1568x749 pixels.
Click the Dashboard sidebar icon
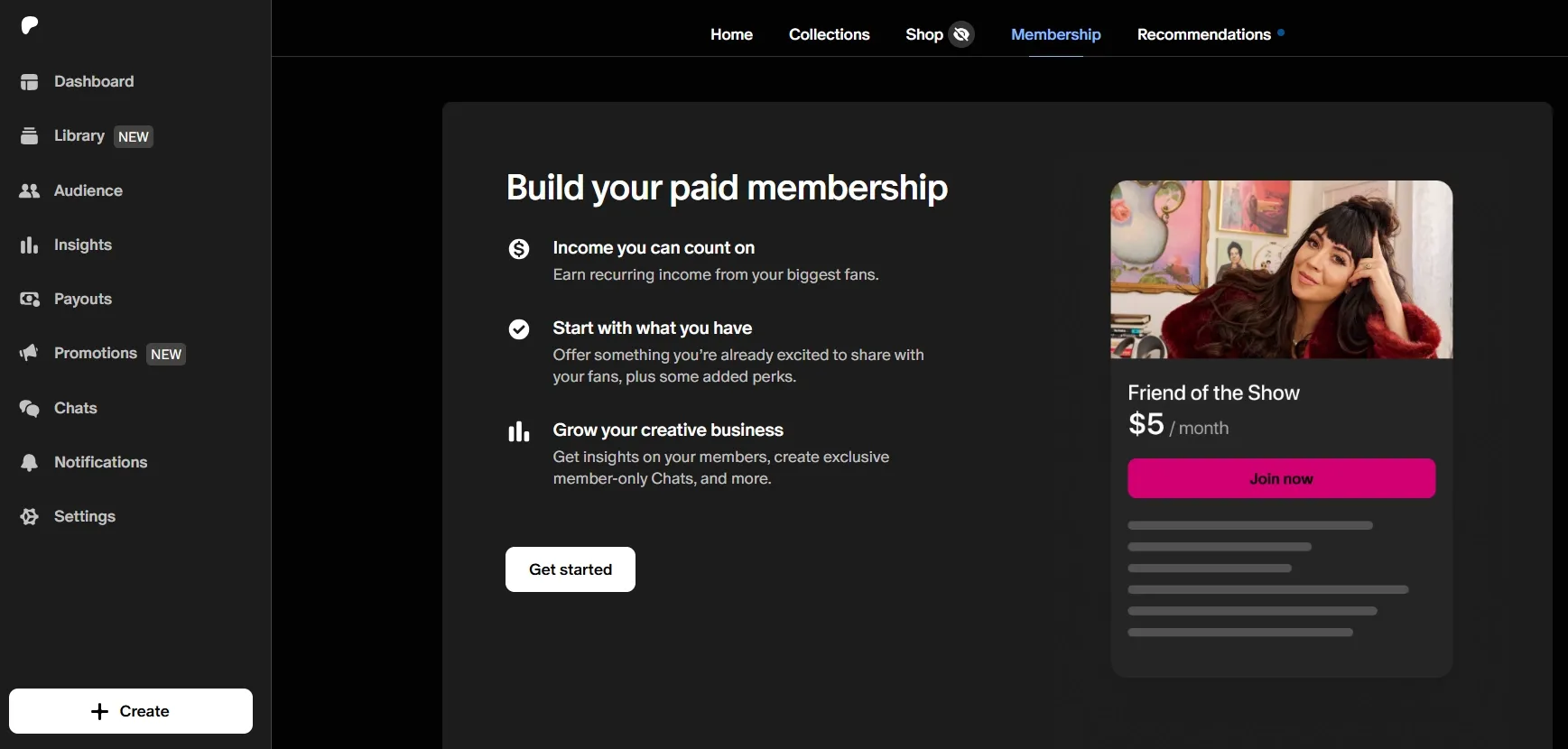click(30, 82)
